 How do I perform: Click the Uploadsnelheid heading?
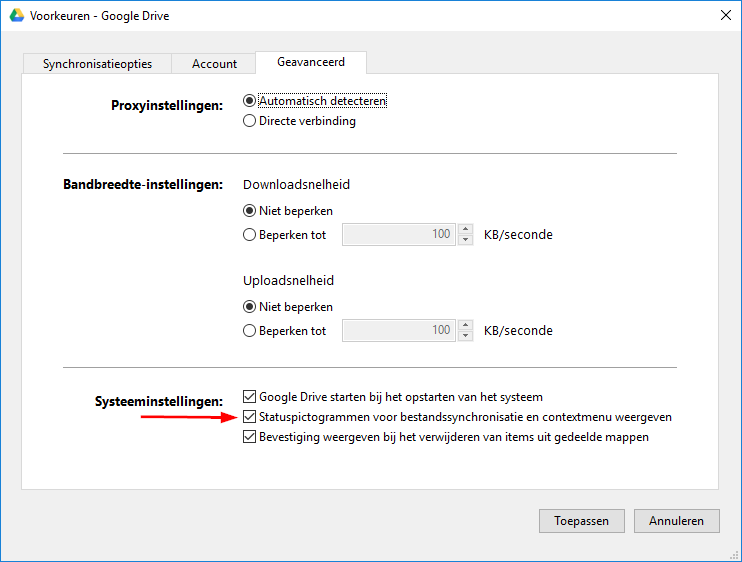tap(288, 281)
